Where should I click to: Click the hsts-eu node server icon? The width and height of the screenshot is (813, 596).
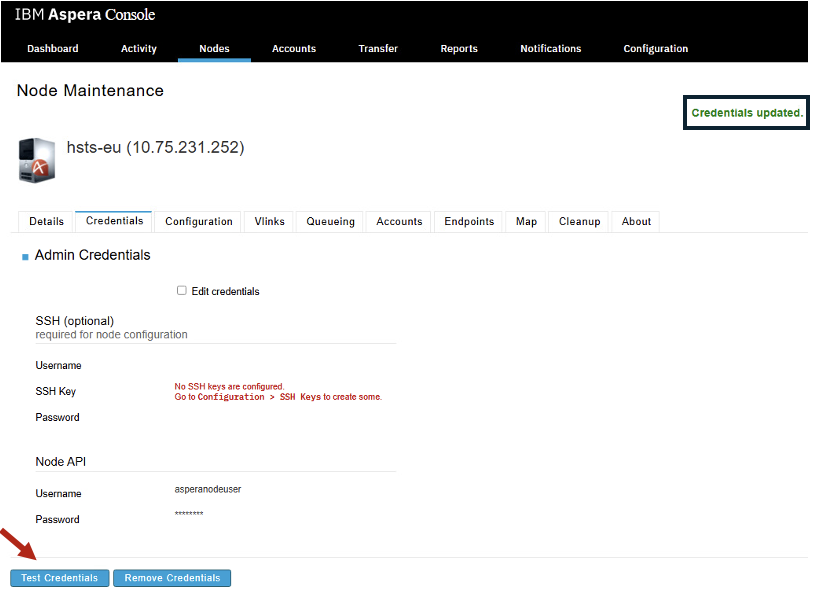pos(37,160)
